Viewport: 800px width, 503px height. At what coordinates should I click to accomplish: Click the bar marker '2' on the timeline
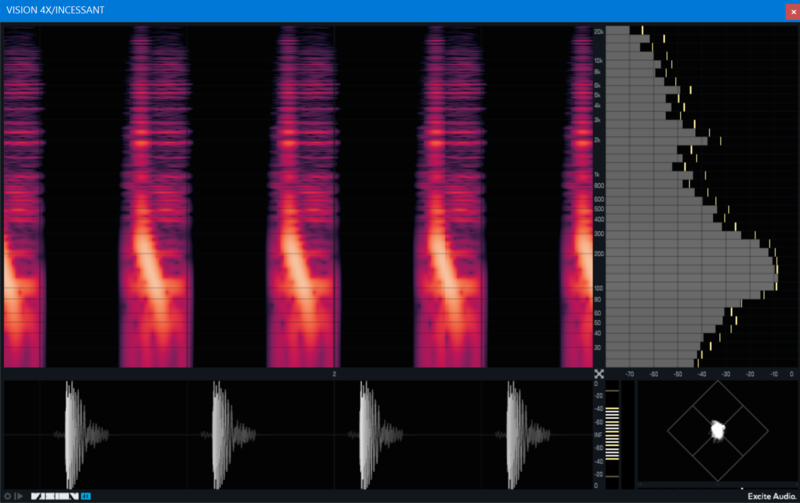pos(334,374)
